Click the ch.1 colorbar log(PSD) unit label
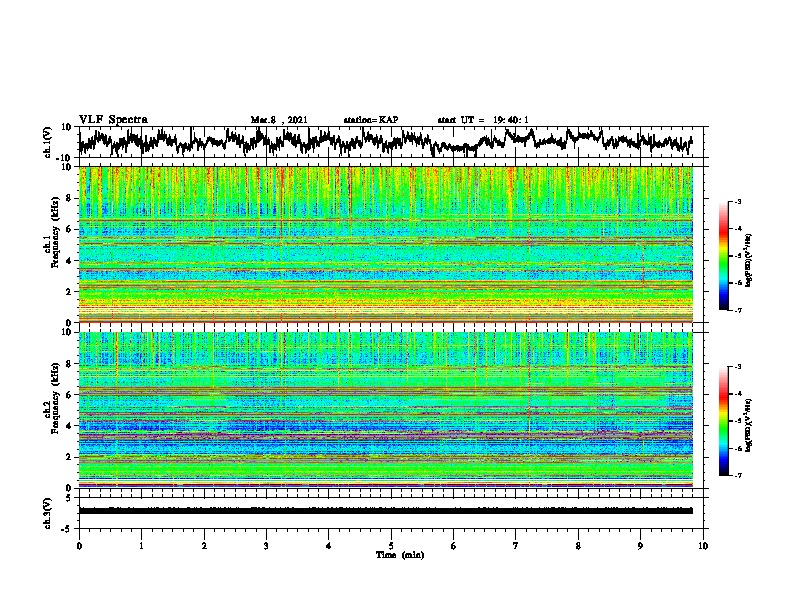The width and height of the screenshot is (792, 612). pos(748,260)
